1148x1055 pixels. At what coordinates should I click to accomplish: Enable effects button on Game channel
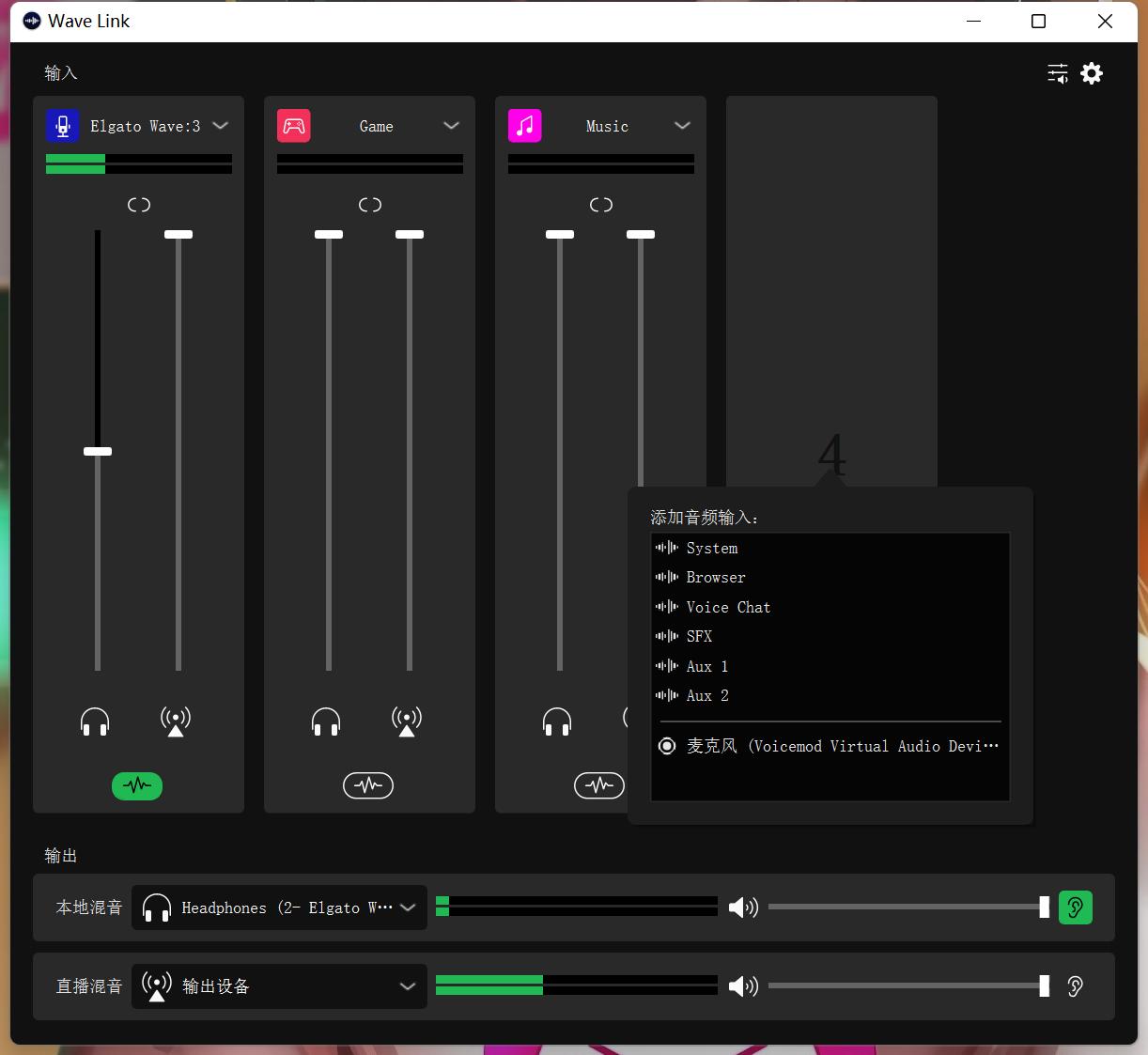[368, 785]
